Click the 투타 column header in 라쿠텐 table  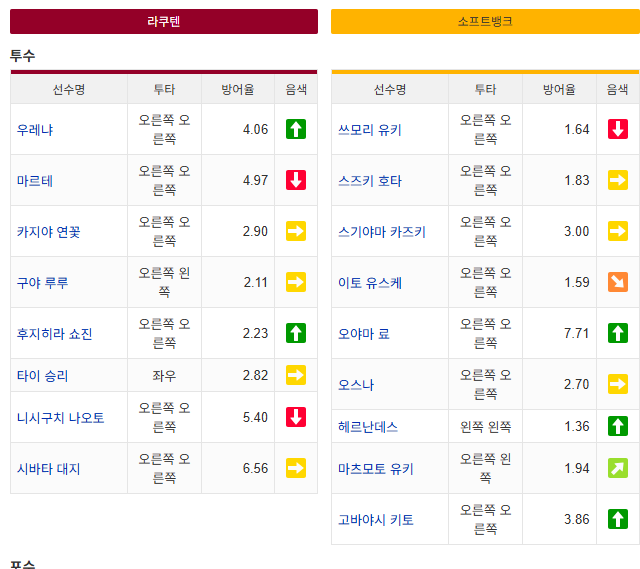(164, 89)
